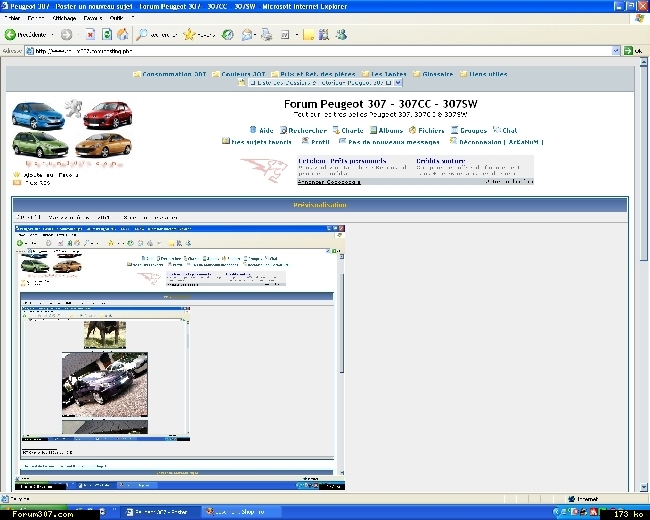
Task: Click the Fichiers files icon
Action: click(412, 130)
